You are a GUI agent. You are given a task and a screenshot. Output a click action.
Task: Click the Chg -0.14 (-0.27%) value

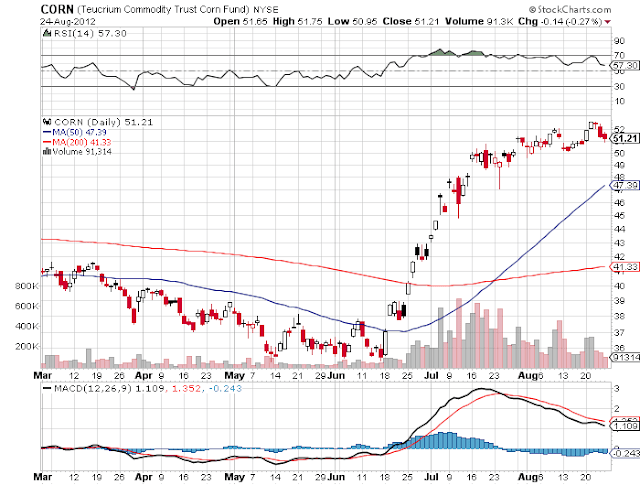(x=560, y=22)
